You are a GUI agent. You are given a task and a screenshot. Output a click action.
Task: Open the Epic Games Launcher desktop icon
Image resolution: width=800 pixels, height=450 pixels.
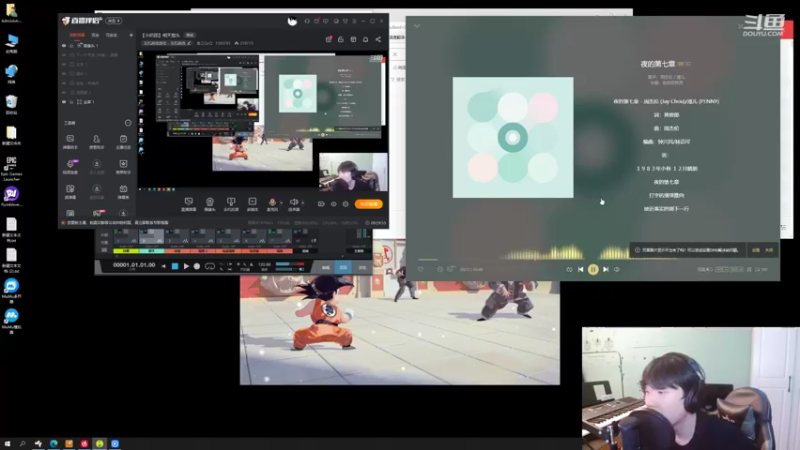11,169
